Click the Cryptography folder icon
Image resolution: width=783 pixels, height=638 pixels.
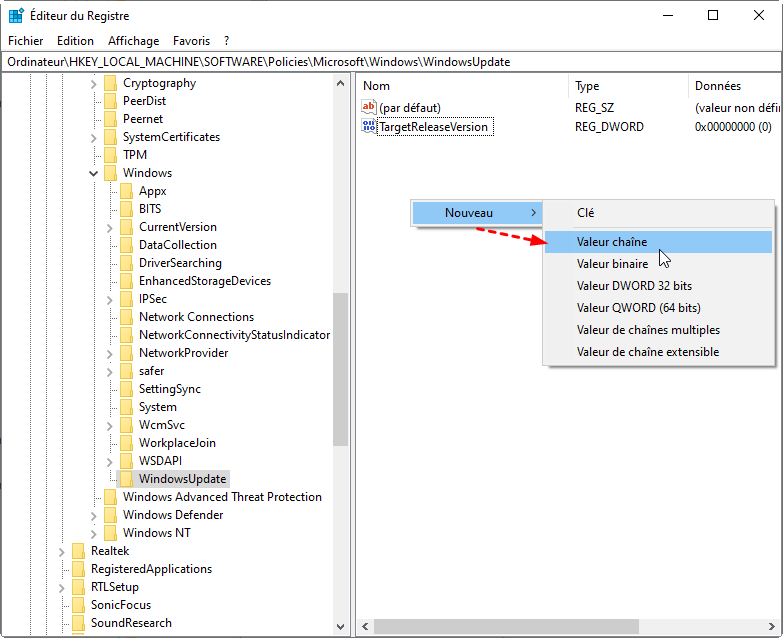pyautogui.click(x=110, y=83)
